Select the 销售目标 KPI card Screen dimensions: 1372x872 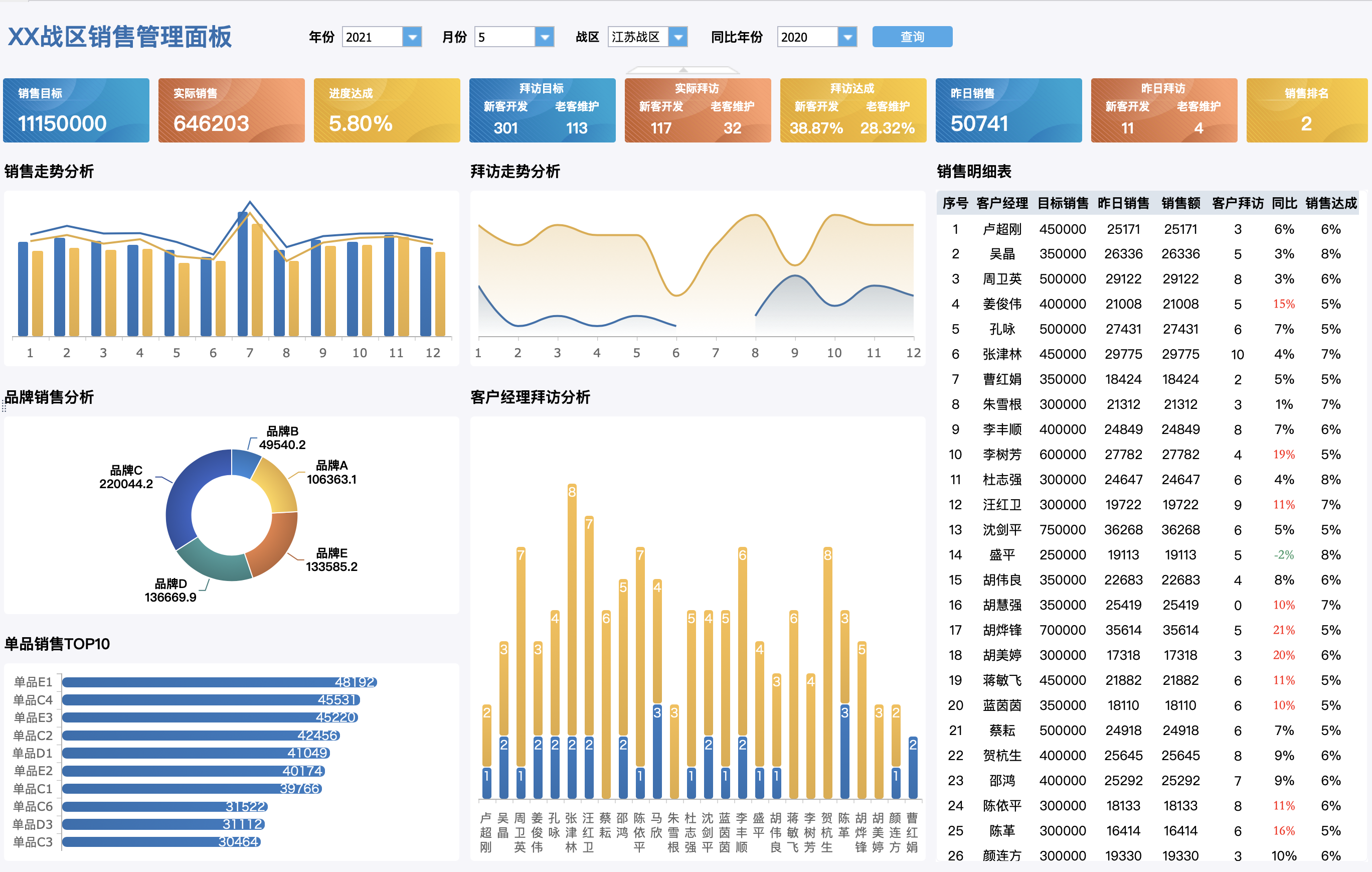click(x=76, y=110)
